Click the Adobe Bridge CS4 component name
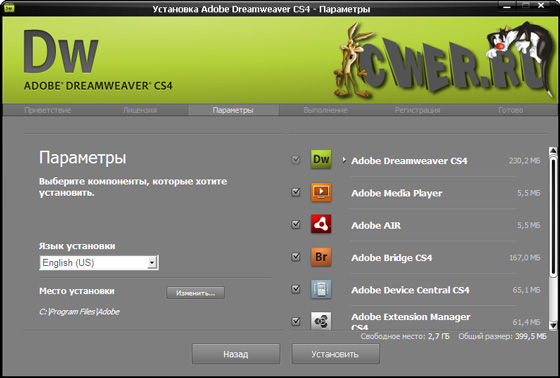 click(x=392, y=258)
